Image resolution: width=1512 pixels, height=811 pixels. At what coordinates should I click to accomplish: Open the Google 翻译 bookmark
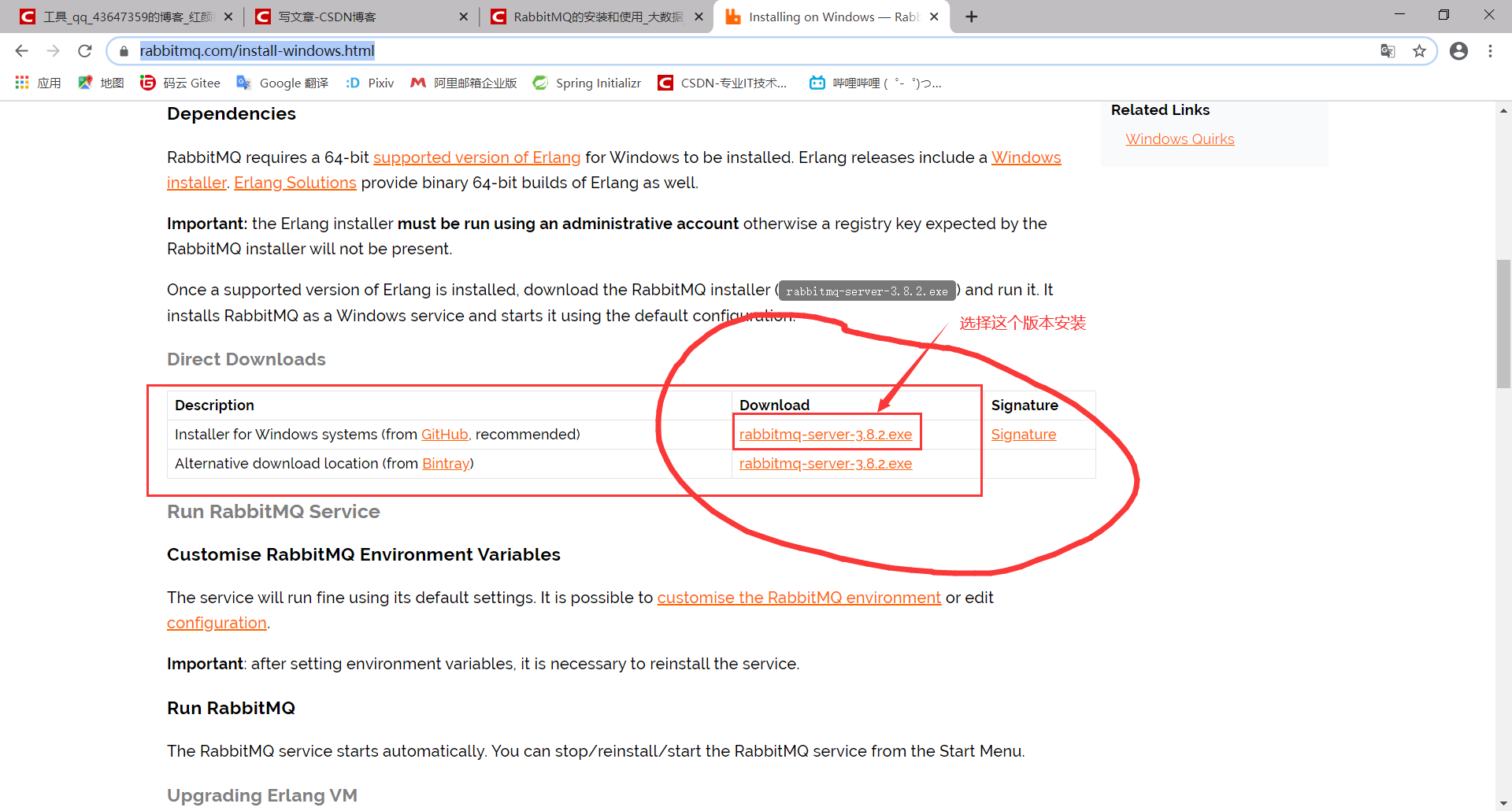tap(283, 83)
